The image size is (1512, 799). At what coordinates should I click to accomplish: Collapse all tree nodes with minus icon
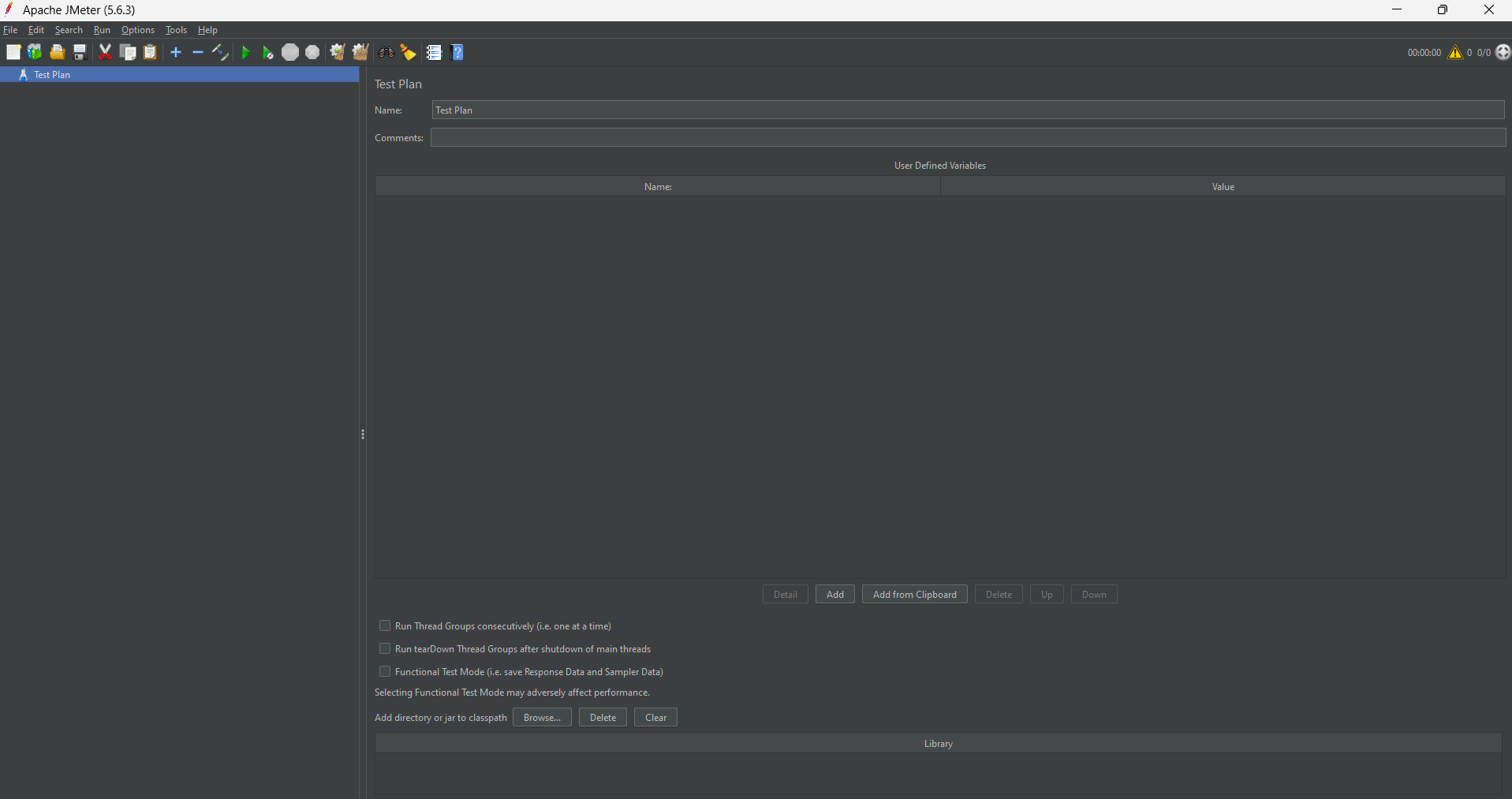tap(198, 52)
